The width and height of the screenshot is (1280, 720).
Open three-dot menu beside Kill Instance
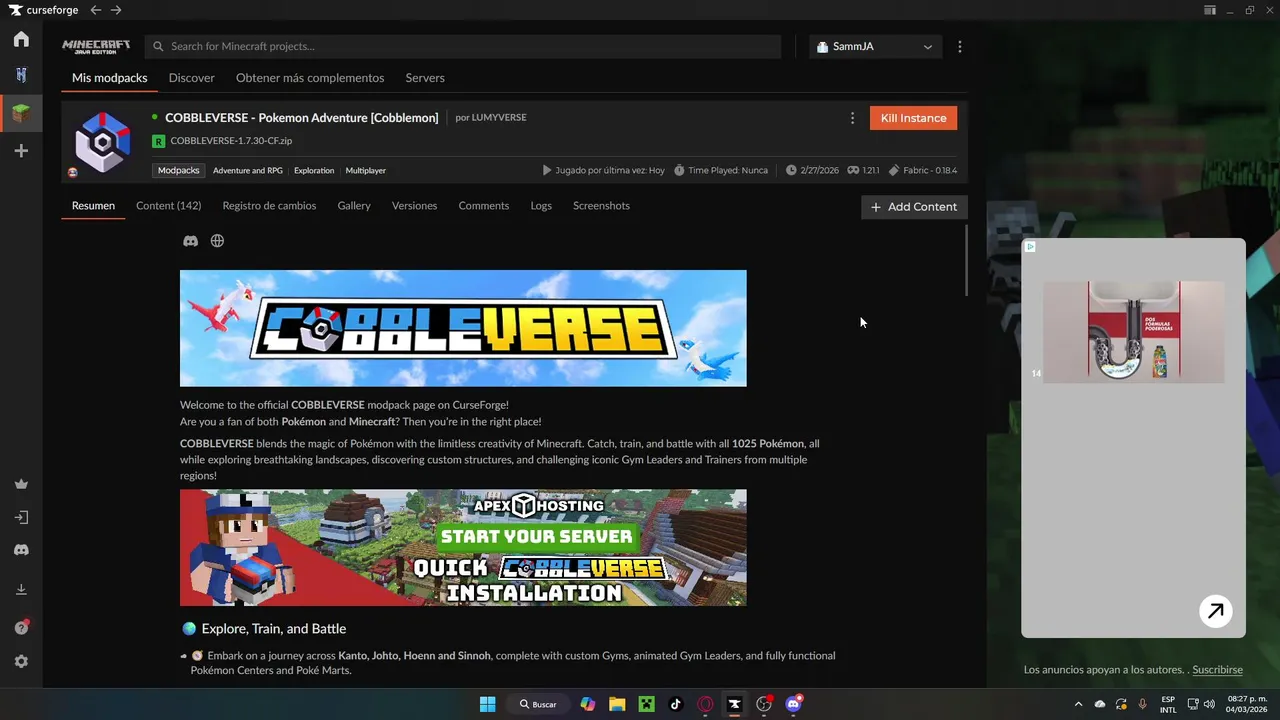(852, 118)
